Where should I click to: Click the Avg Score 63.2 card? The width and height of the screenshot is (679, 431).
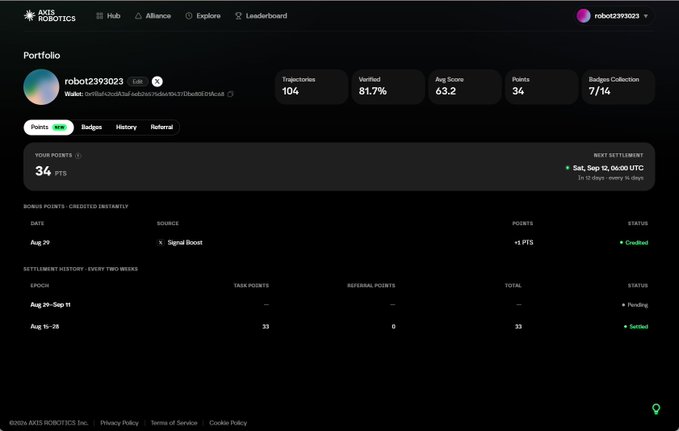coord(465,87)
